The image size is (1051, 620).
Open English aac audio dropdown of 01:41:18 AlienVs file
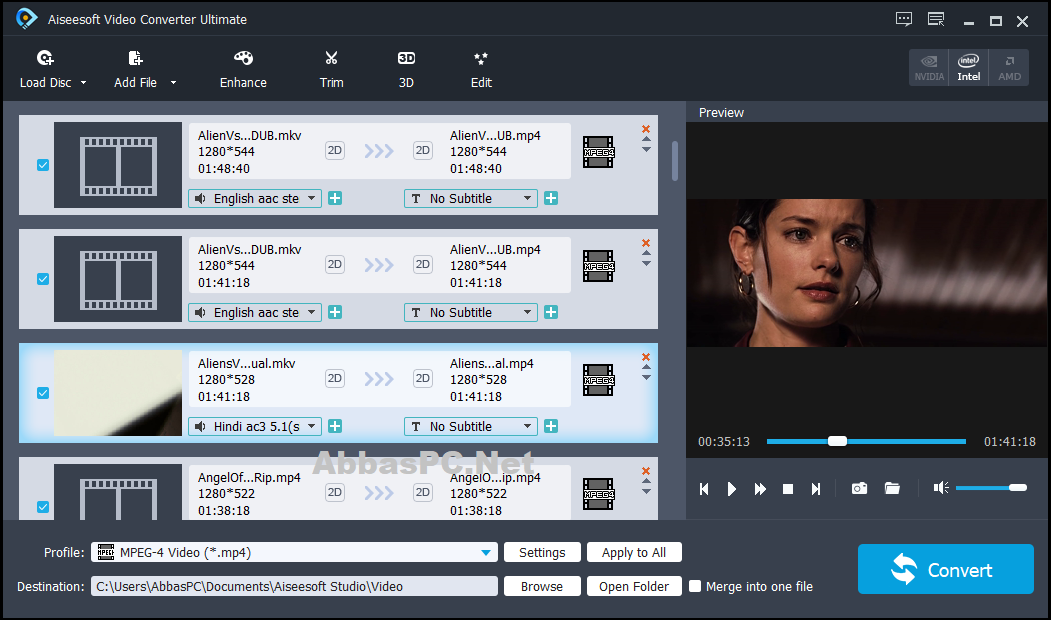tap(255, 312)
